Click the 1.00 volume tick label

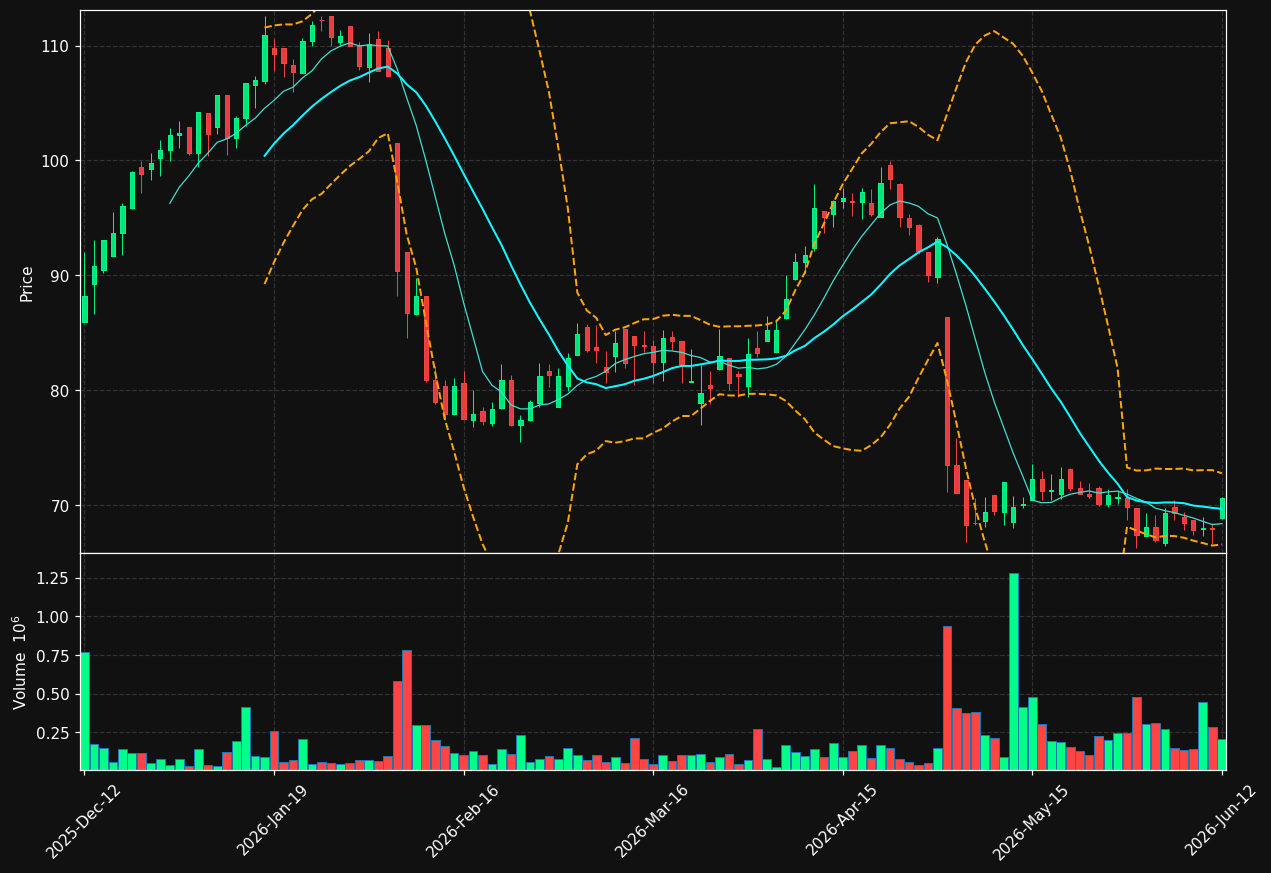pos(52,617)
